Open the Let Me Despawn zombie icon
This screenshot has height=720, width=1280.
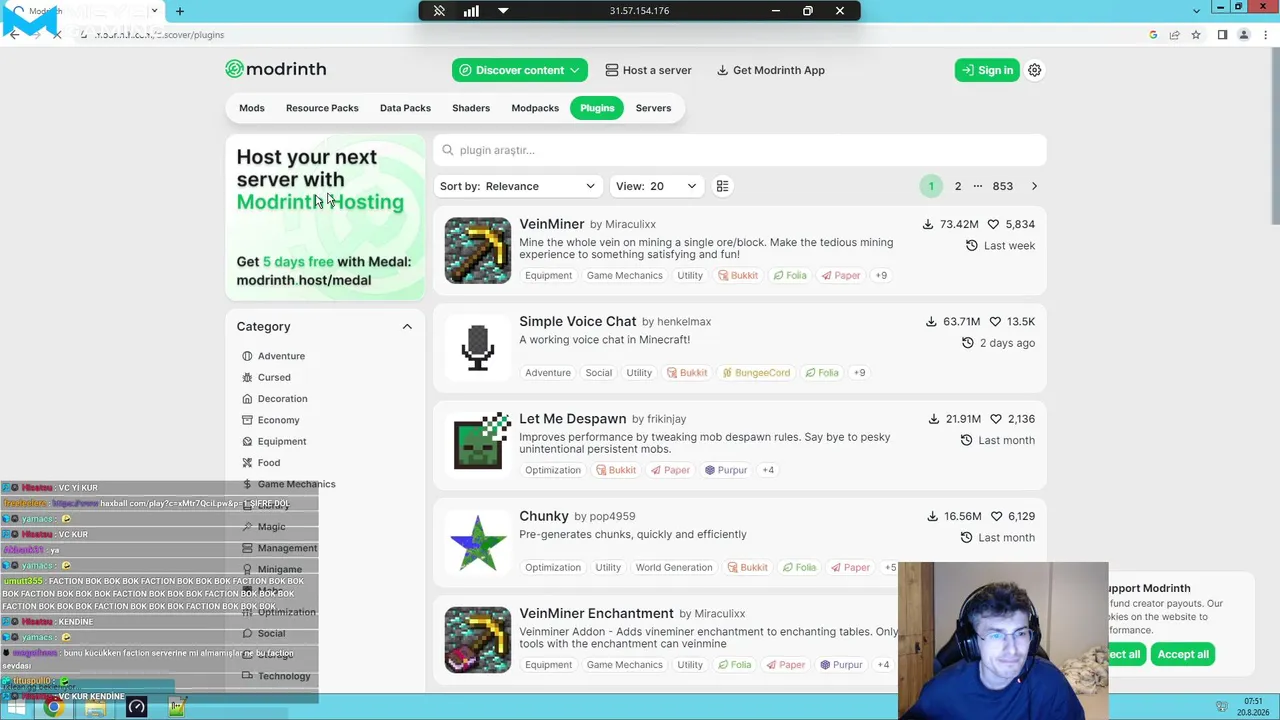tap(477, 444)
